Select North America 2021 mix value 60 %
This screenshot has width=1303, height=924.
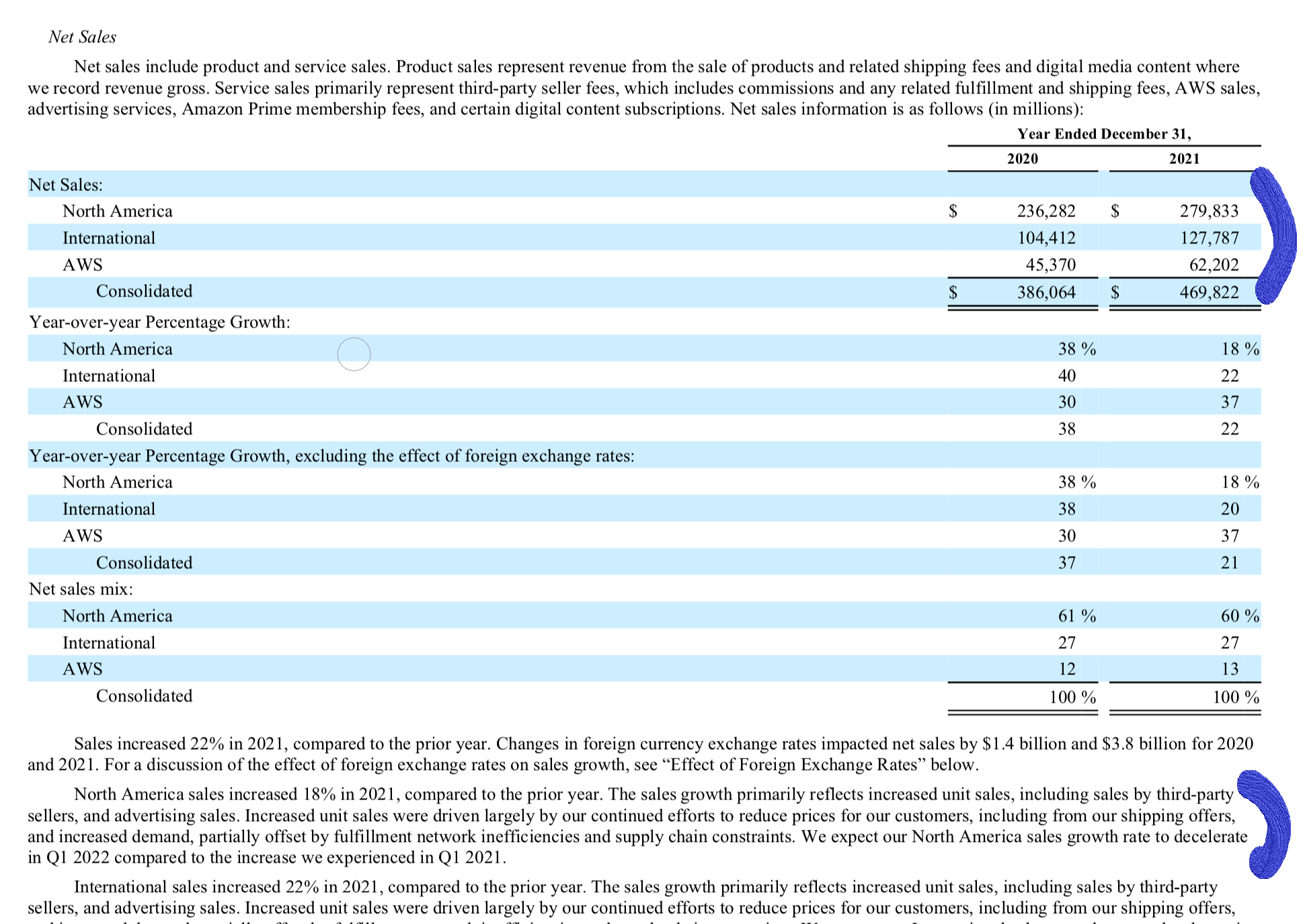(x=1240, y=616)
